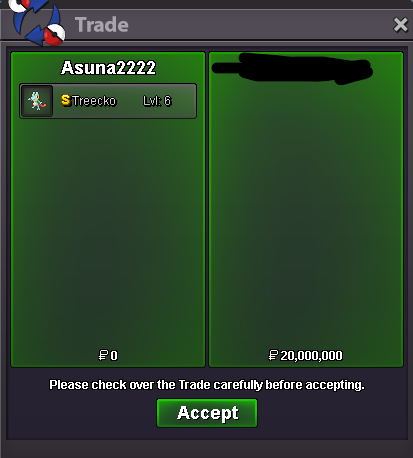Close the Trade window with X

pyautogui.click(x=400, y=25)
